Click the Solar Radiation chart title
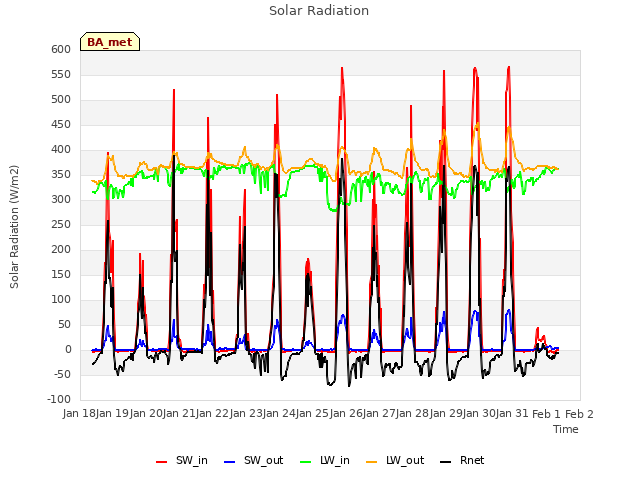The image size is (640, 480). [x=319, y=11]
